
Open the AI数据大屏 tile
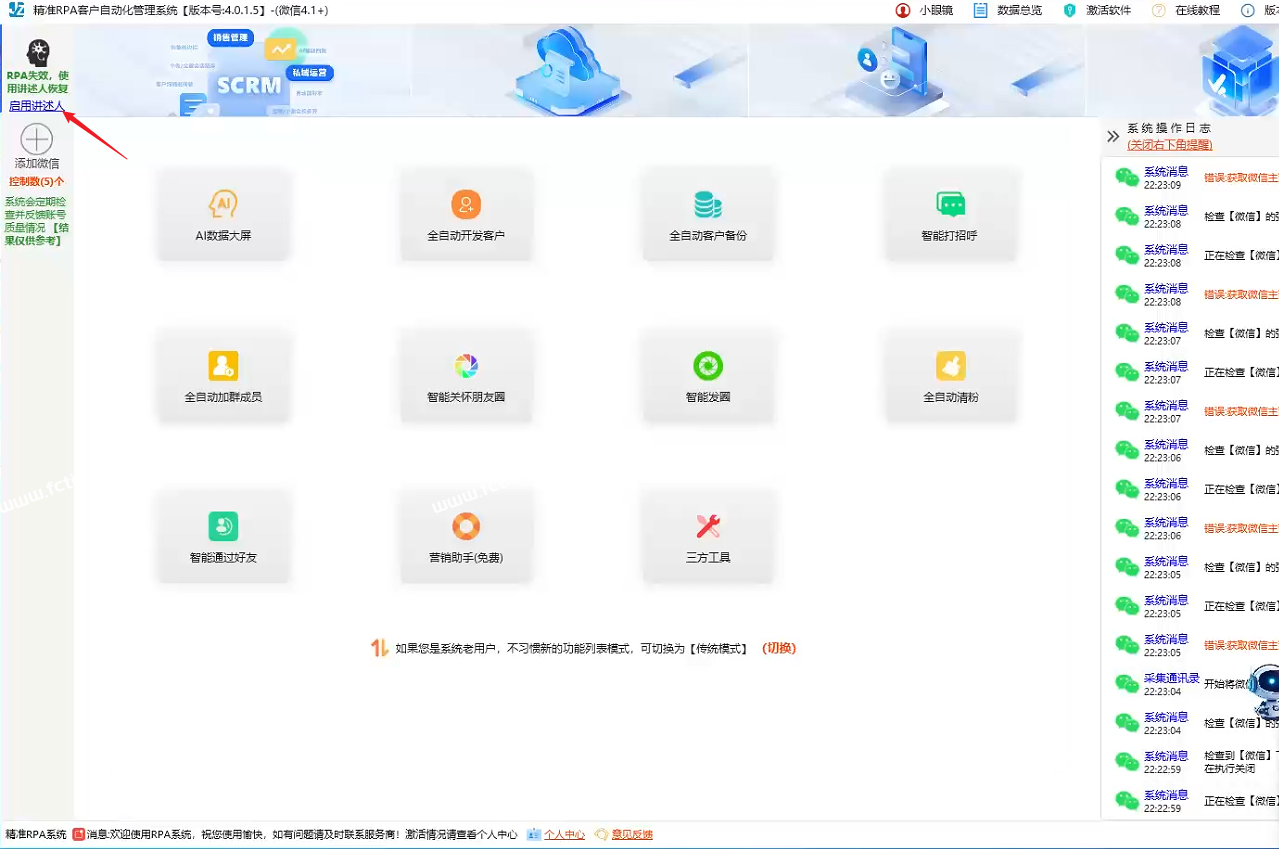pyautogui.click(x=224, y=215)
